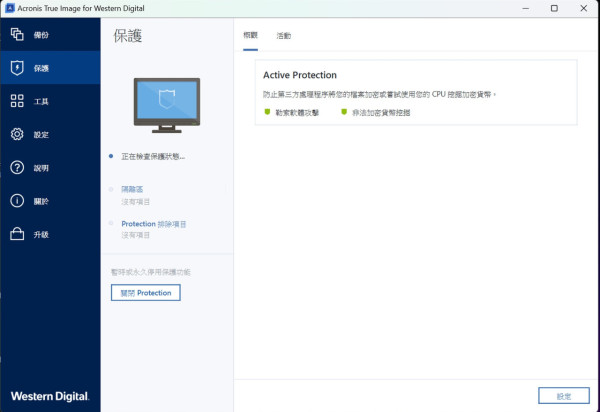The image size is (600, 412).
Task: Click the 勒索軟體攻擊 label
Action: [x=297, y=112]
